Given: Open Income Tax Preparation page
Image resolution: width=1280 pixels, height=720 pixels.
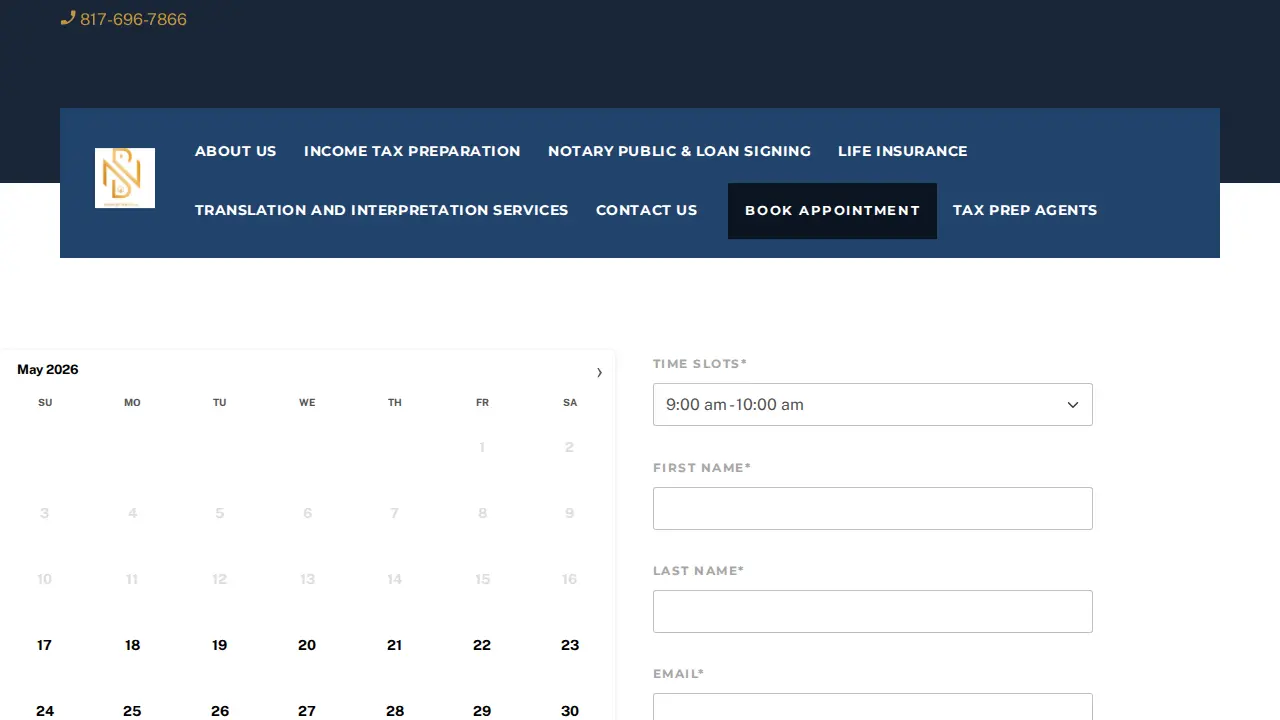Looking at the screenshot, I should pyautogui.click(x=412, y=151).
